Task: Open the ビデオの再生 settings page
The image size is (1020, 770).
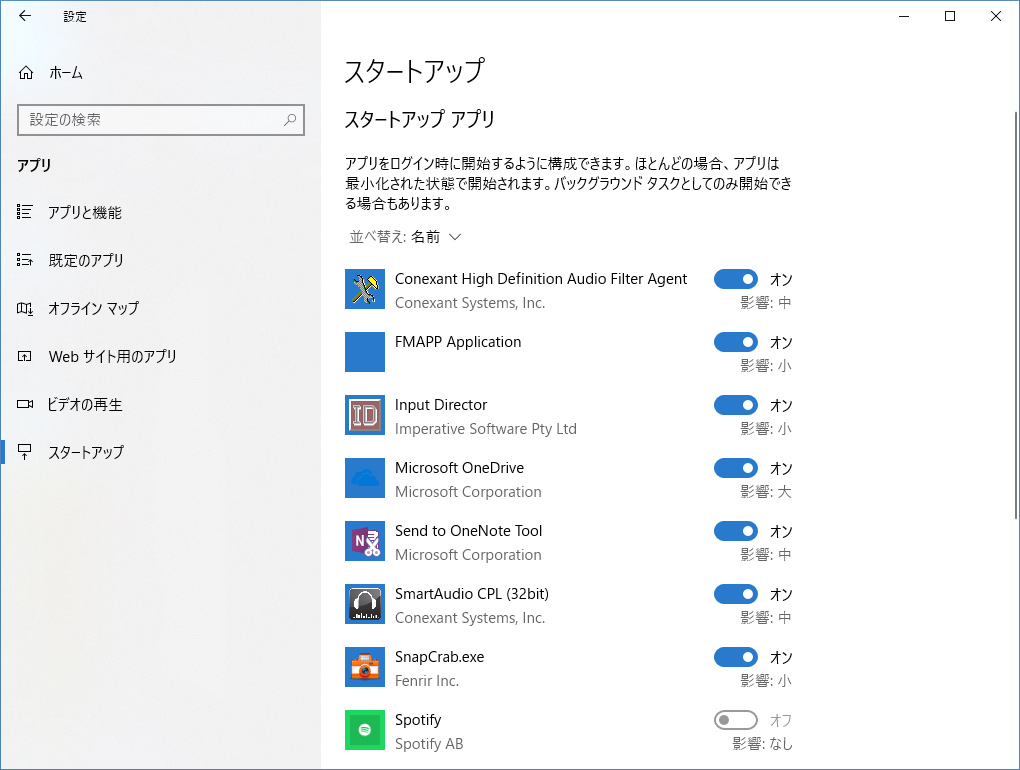Action: [x=85, y=404]
